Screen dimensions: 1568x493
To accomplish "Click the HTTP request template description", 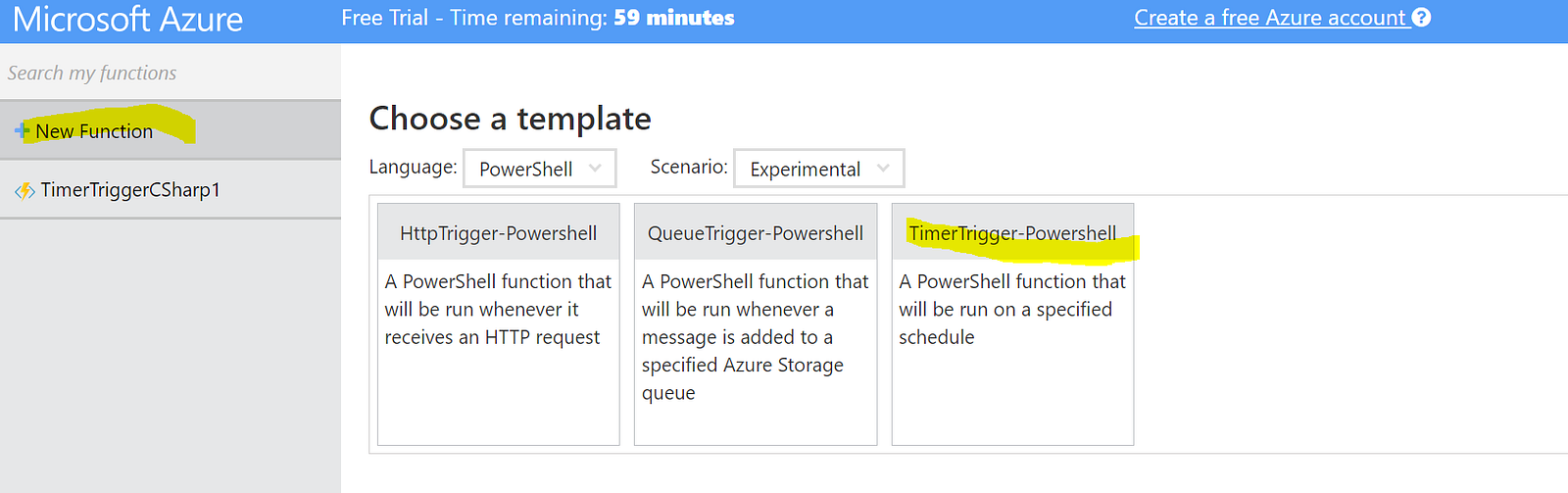I will coord(498,309).
